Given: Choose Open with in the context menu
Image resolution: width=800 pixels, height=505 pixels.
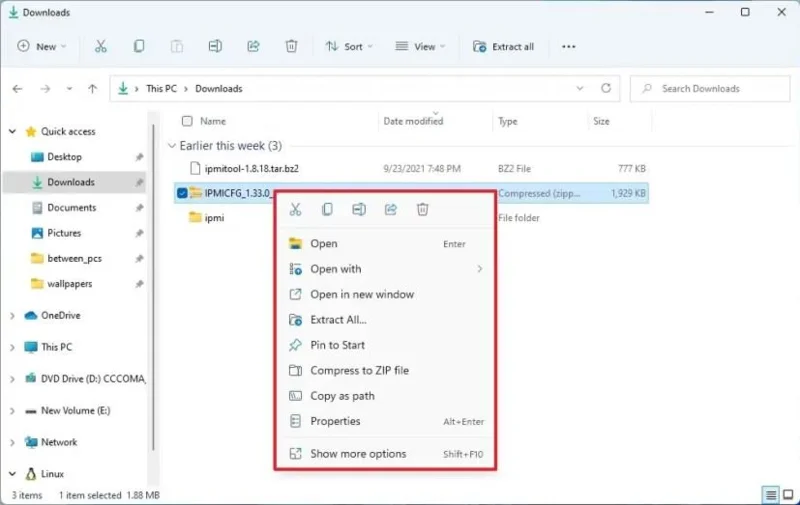Looking at the screenshot, I should 385,269.
